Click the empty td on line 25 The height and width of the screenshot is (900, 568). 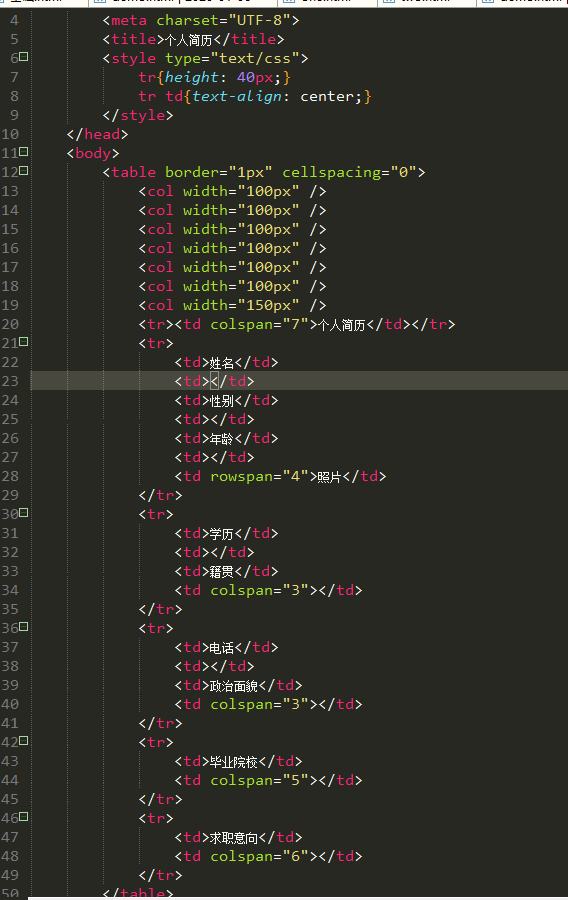pyautogui.click(x=214, y=420)
